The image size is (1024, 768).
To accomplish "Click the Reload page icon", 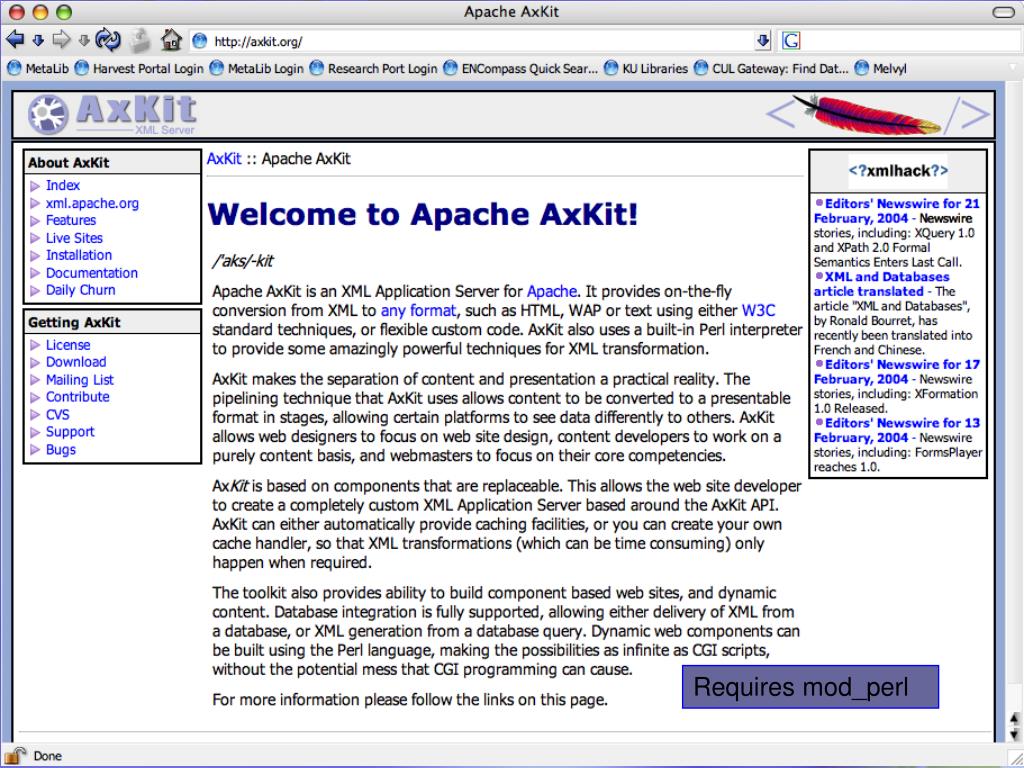I will pos(108,40).
